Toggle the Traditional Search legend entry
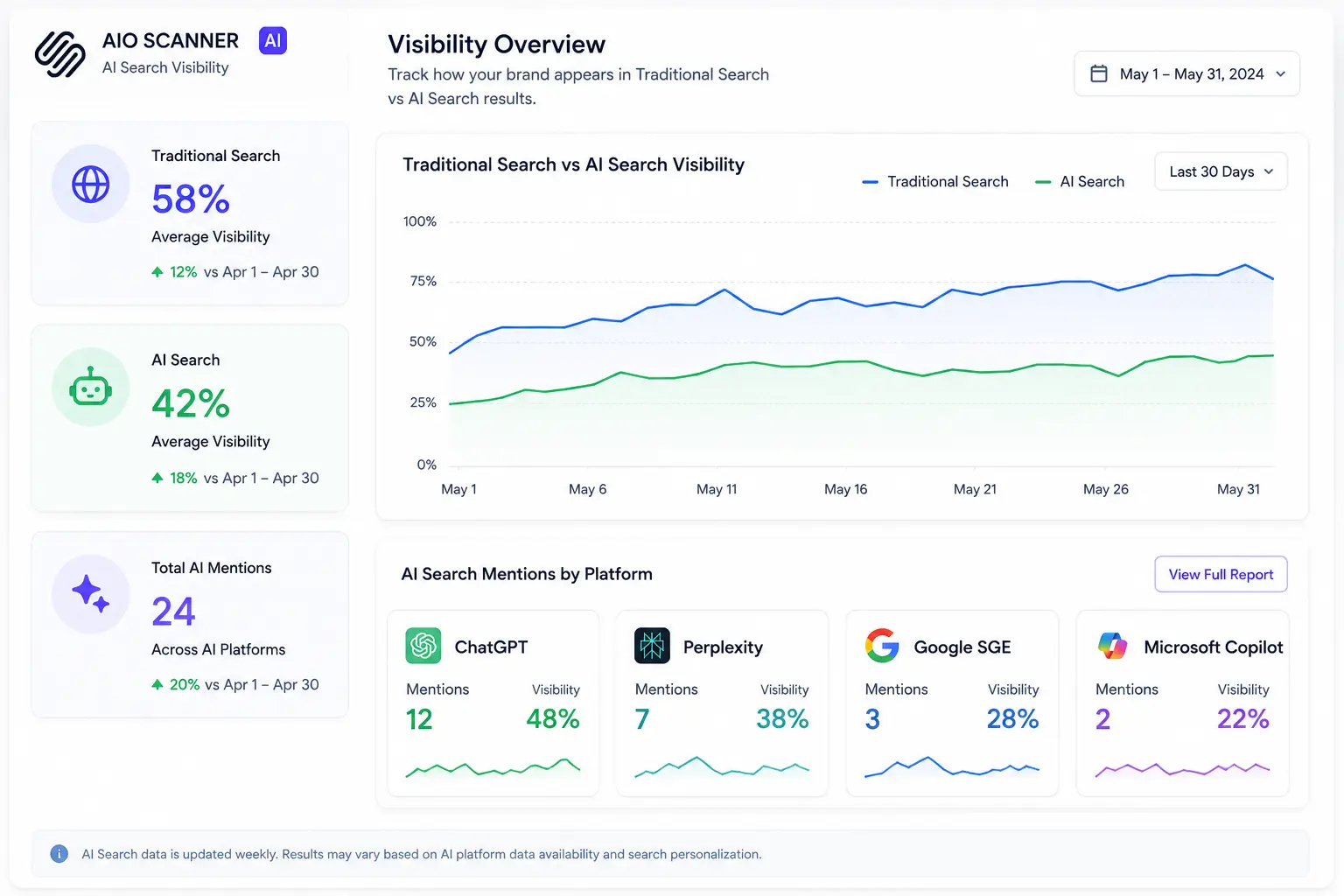Screen dimensions: 1344x896 point(935,181)
